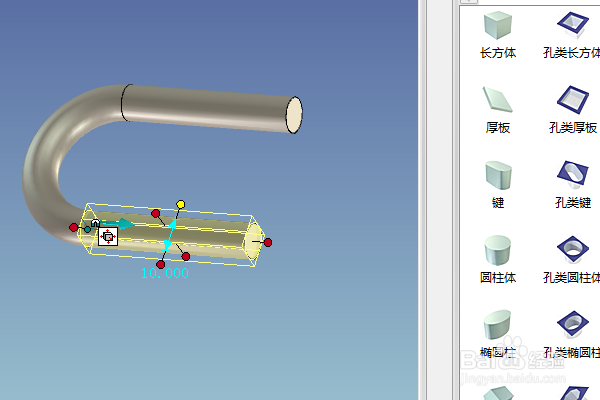
Task: Click the cream end face of upper pipe
Action: point(294,115)
